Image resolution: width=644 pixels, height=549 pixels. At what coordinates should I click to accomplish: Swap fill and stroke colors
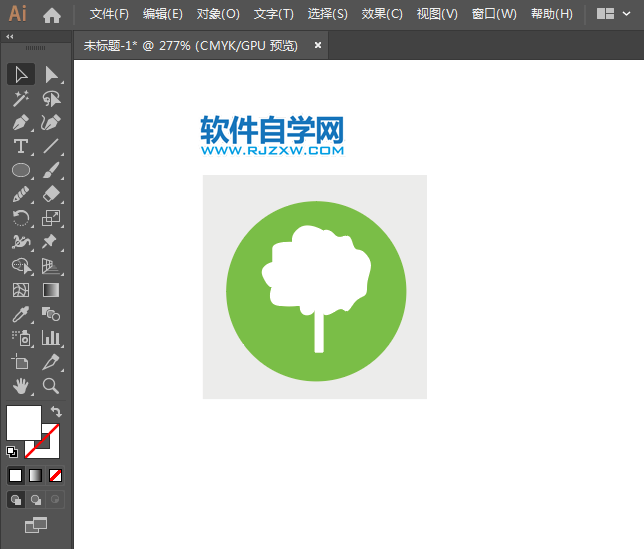[x=57, y=412]
